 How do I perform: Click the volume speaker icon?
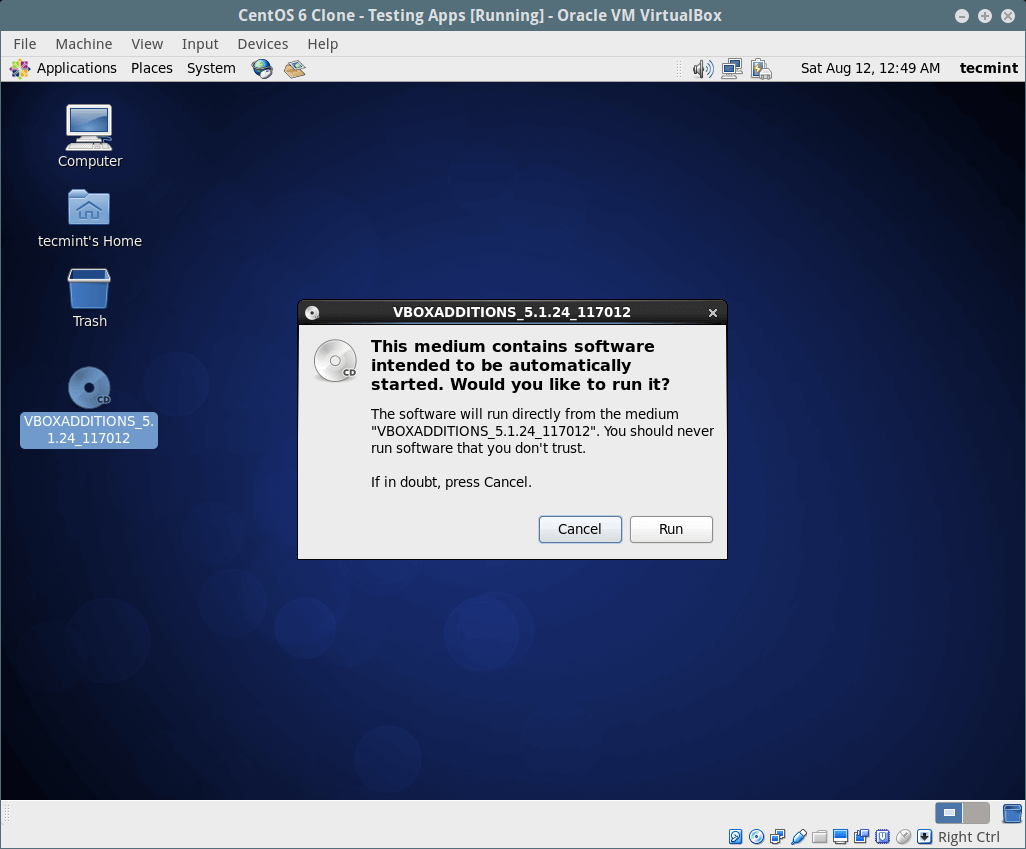point(703,68)
